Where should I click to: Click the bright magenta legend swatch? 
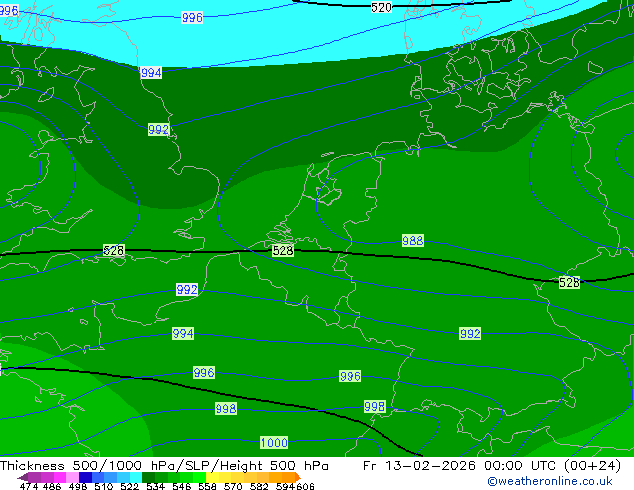click(60, 477)
